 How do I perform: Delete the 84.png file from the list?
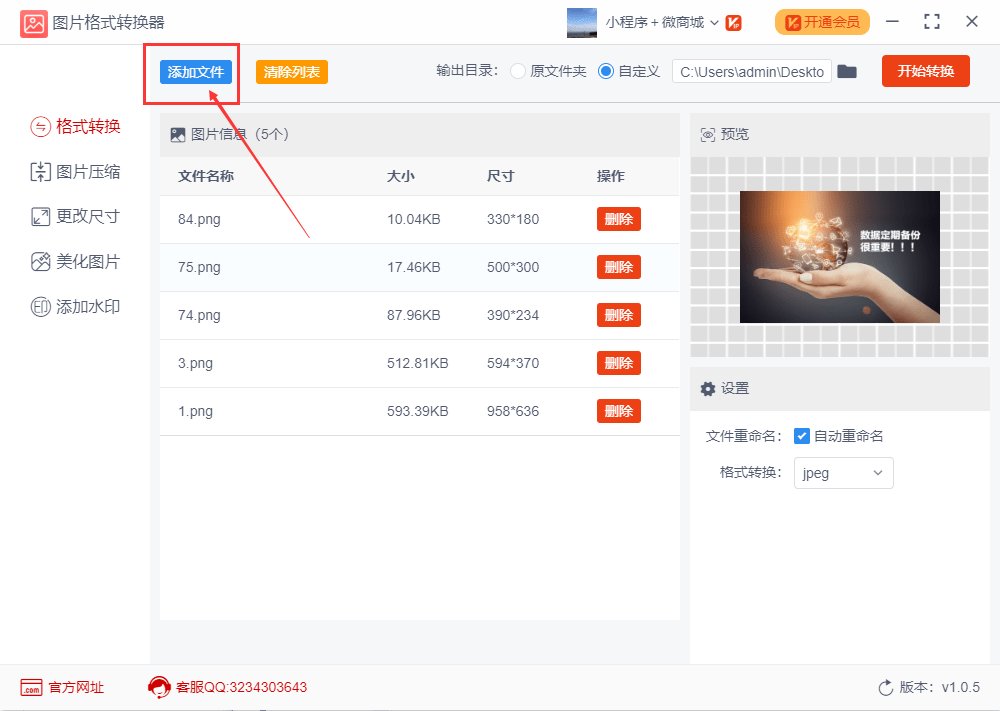tap(618, 219)
